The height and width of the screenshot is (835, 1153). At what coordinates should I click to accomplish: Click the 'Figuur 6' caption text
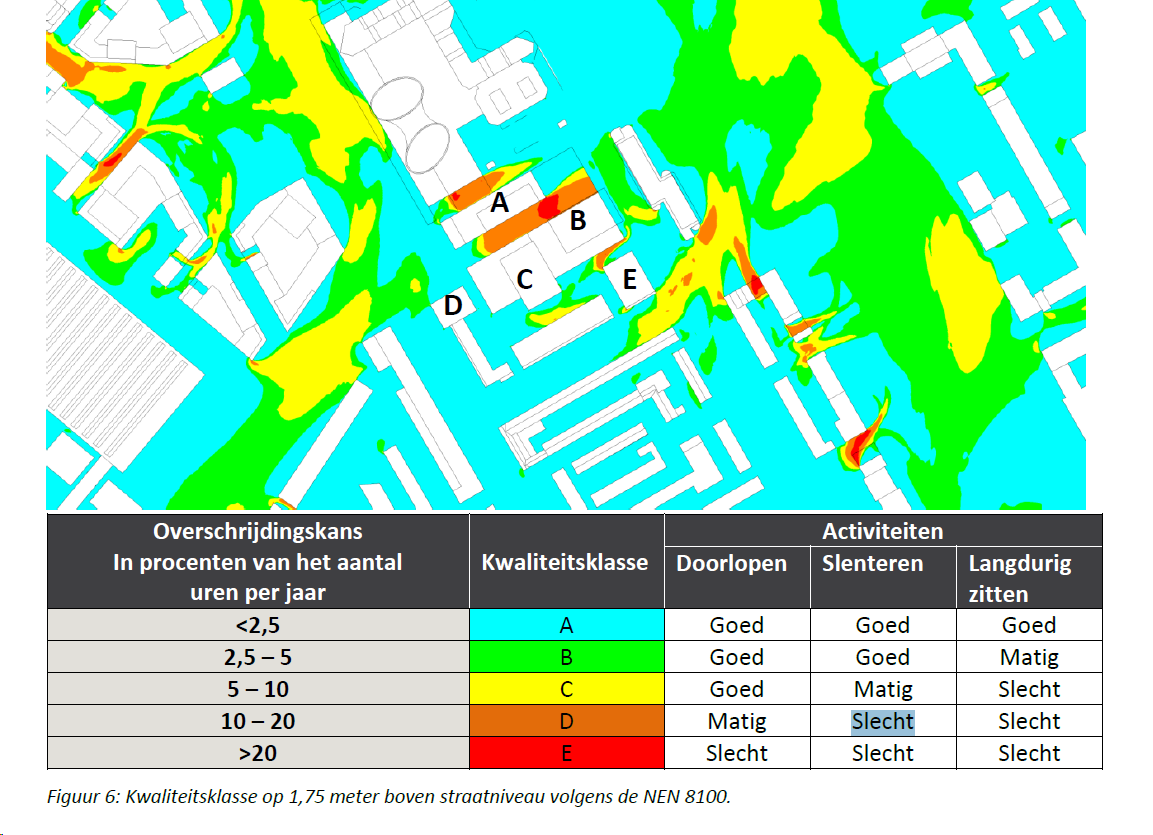coord(389,797)
